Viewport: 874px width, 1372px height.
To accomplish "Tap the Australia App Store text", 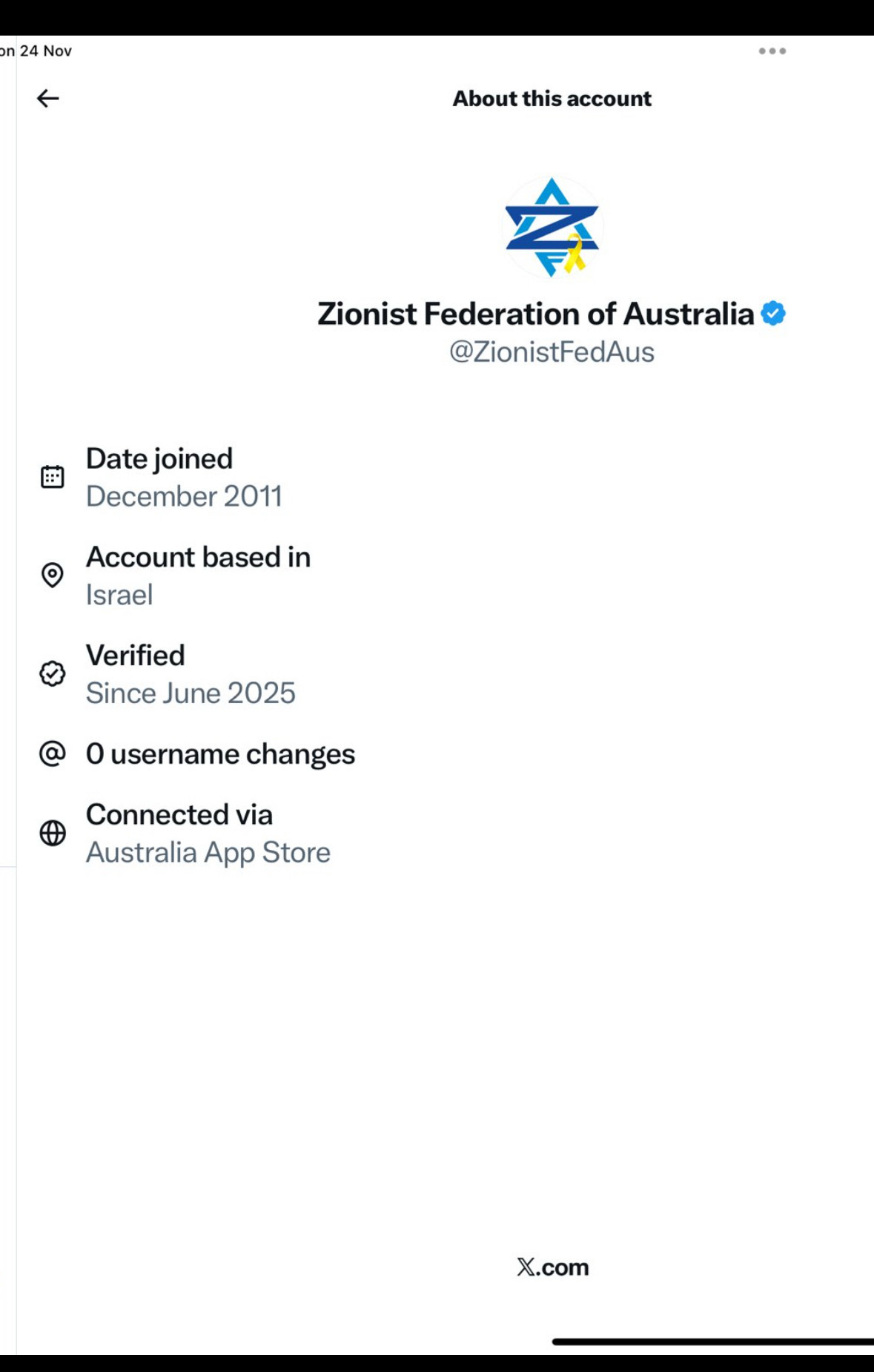I will pos(208,853).
